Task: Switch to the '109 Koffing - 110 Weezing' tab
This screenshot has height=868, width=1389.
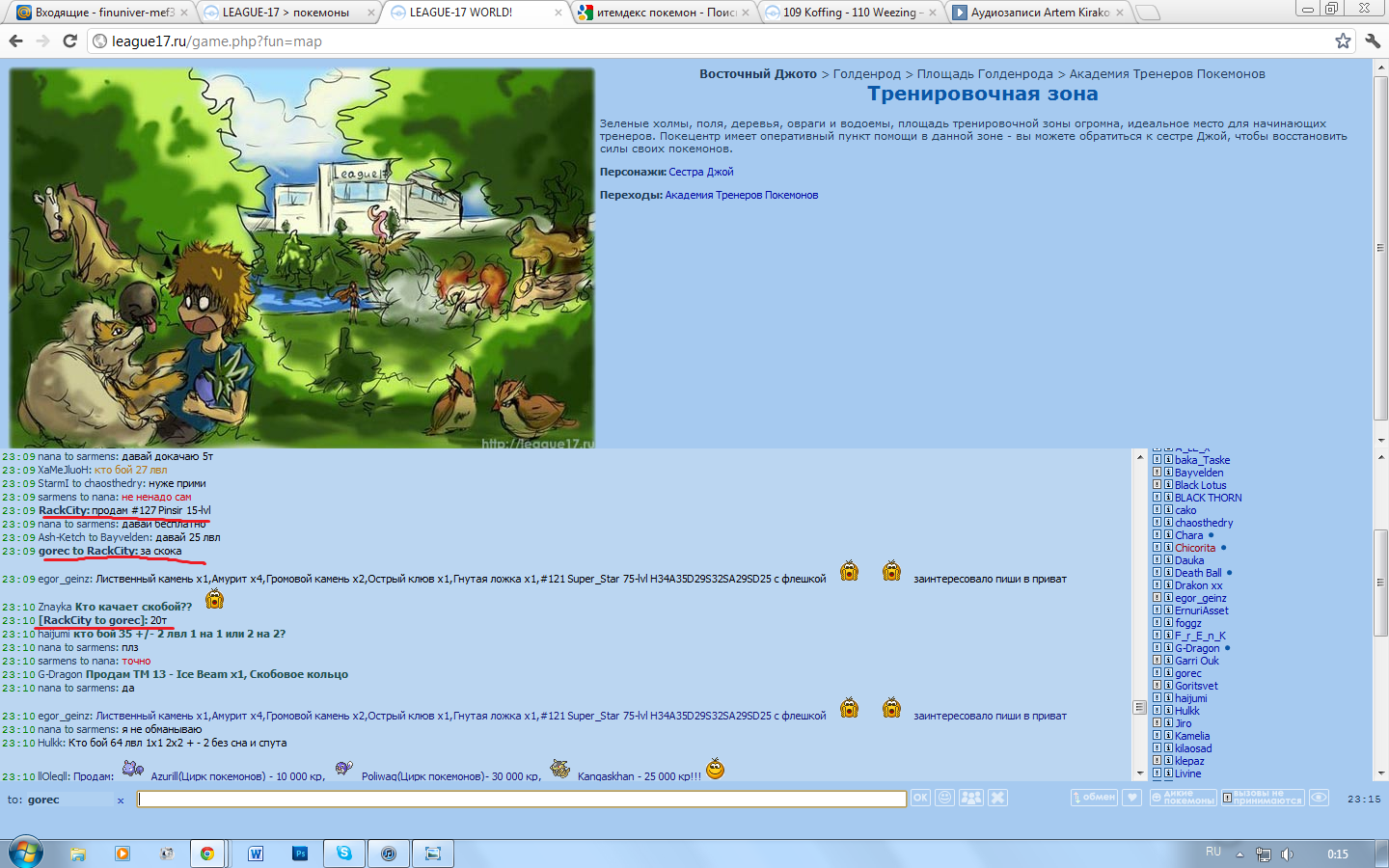Action: [x=850, y=13]
